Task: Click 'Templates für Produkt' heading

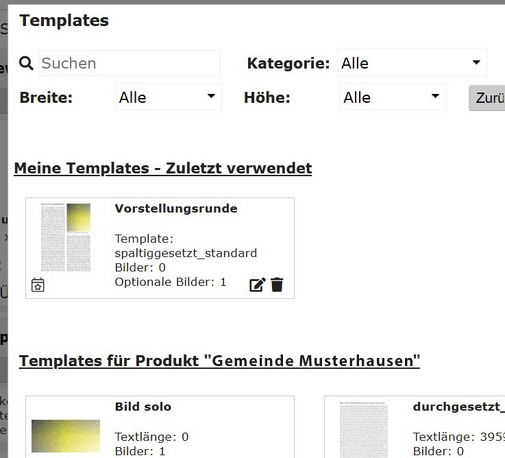Action: click(x=219, y=361)
